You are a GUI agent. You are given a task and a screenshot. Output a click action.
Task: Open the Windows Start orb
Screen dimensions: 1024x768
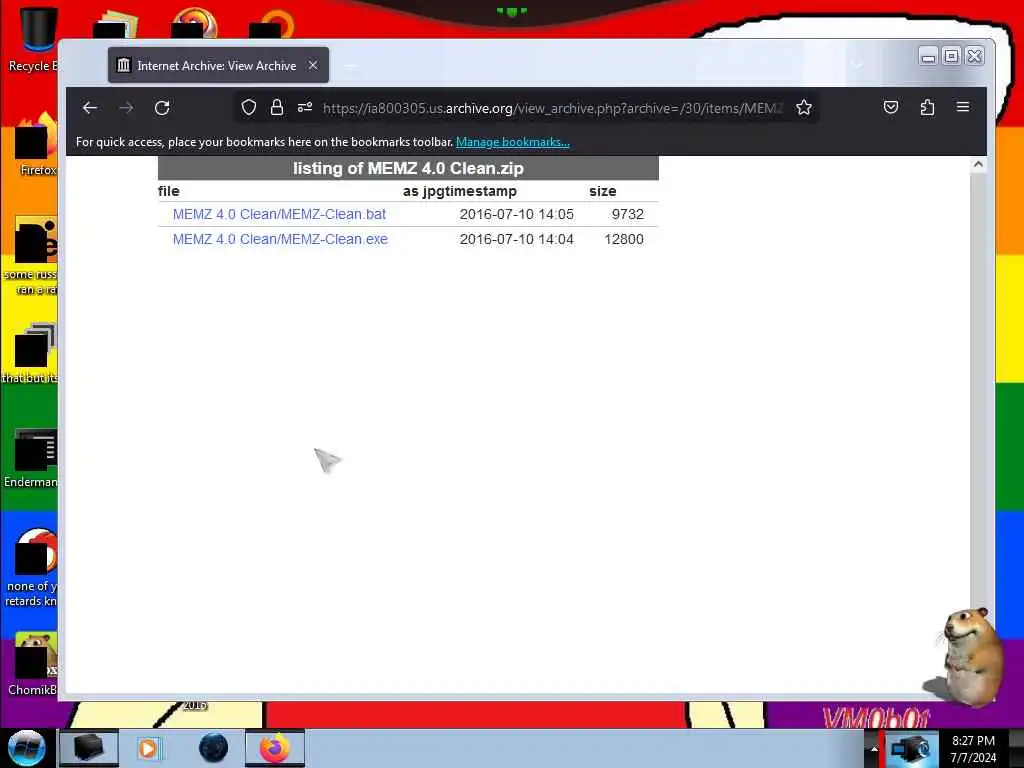coord(27,748)
